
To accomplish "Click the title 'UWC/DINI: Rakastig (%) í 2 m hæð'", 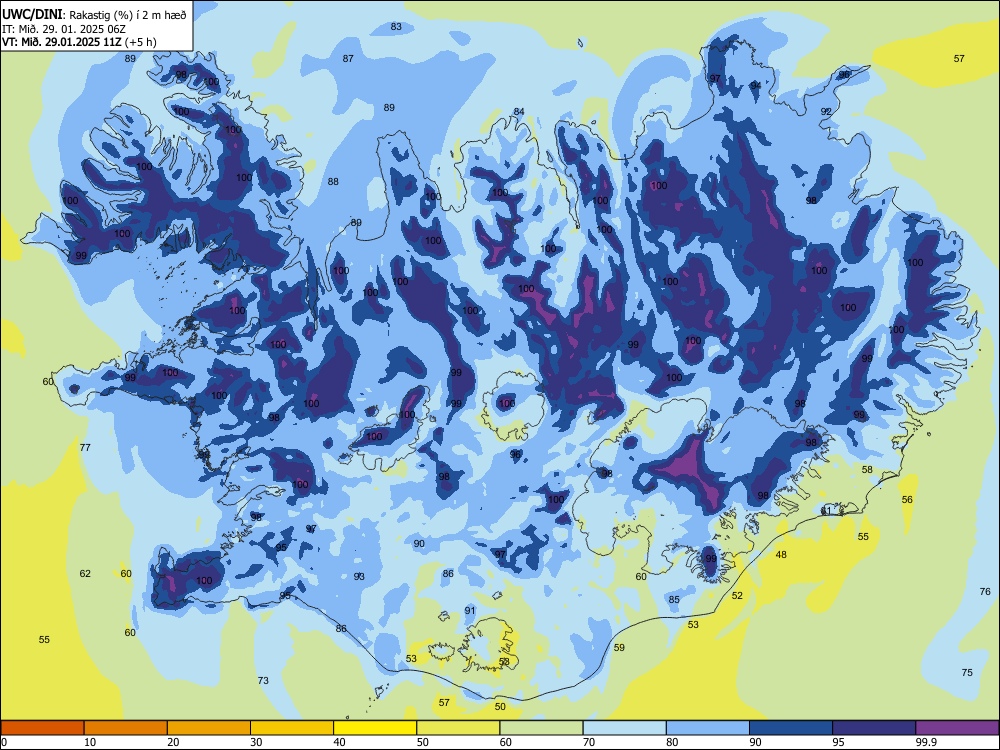I will [x=94, y=15].
